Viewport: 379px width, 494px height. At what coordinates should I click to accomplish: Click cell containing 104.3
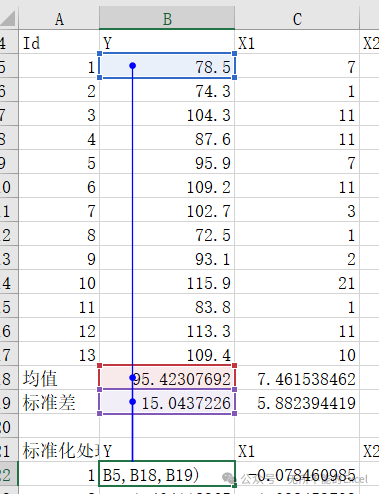point(167,114)
